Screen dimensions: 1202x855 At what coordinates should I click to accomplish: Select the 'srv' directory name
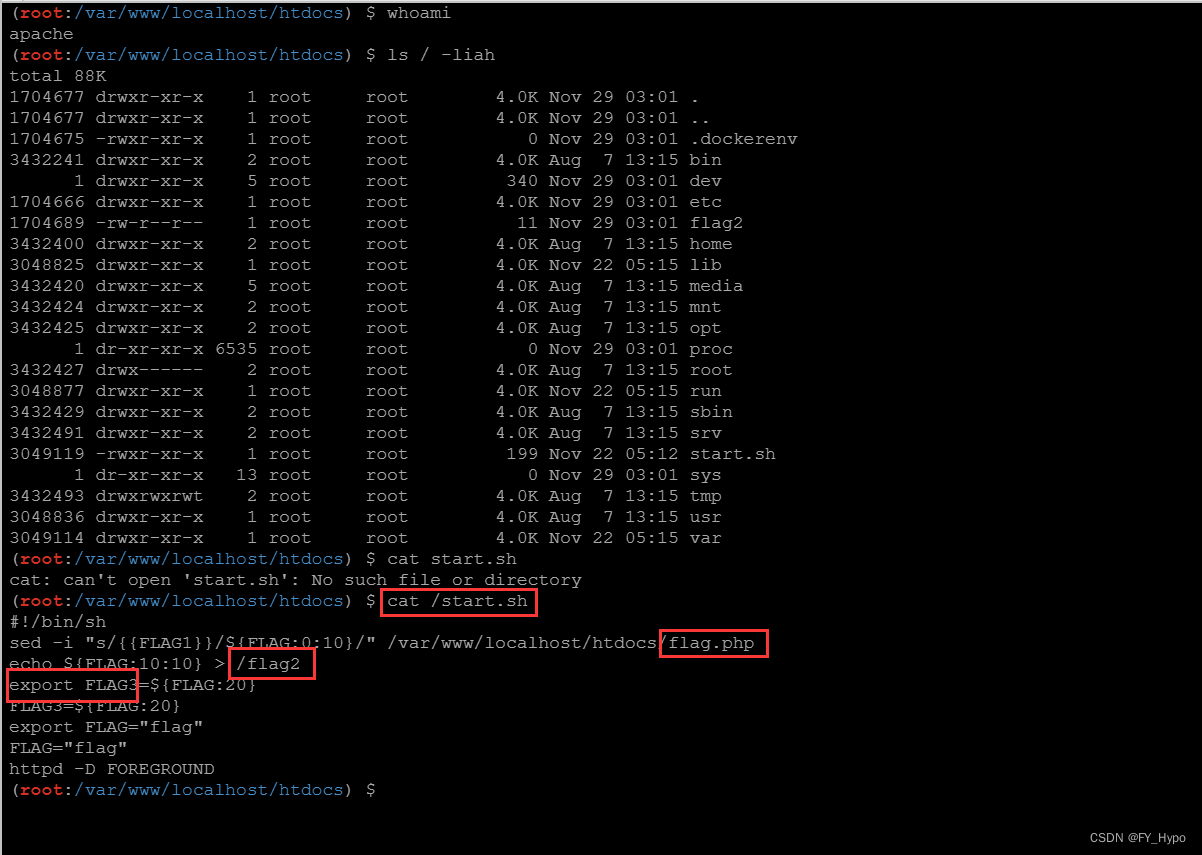click(705, 433)
